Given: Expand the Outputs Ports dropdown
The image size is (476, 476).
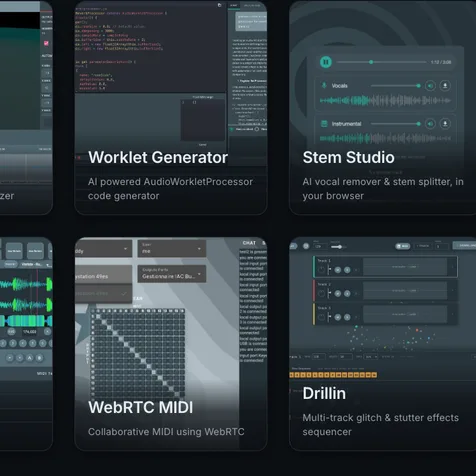Looking at the screenshot, I should tap(172, 274).
